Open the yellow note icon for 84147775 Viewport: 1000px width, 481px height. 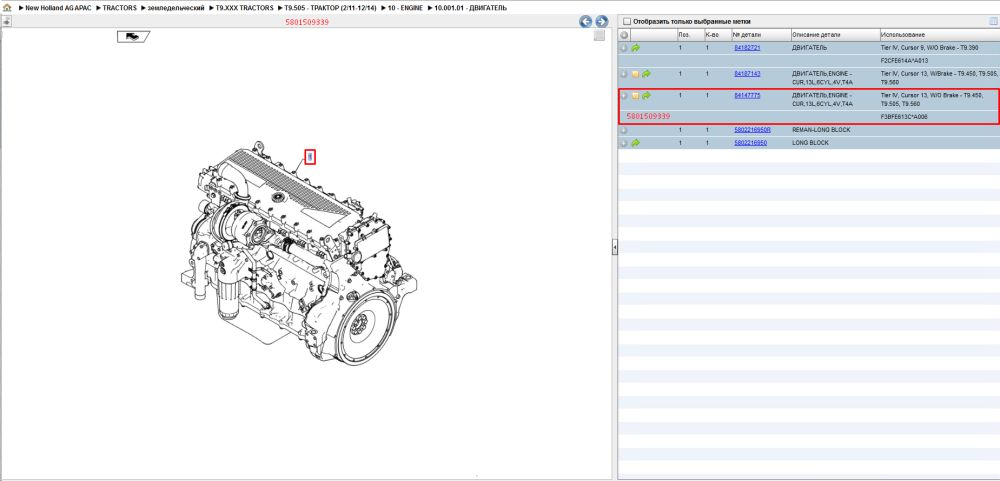pos(635,96)
